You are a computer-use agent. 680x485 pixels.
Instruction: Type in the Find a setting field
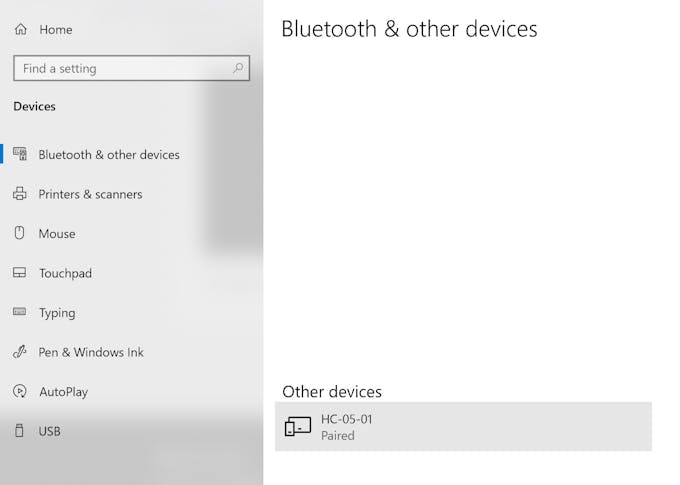tap(120, 69)
